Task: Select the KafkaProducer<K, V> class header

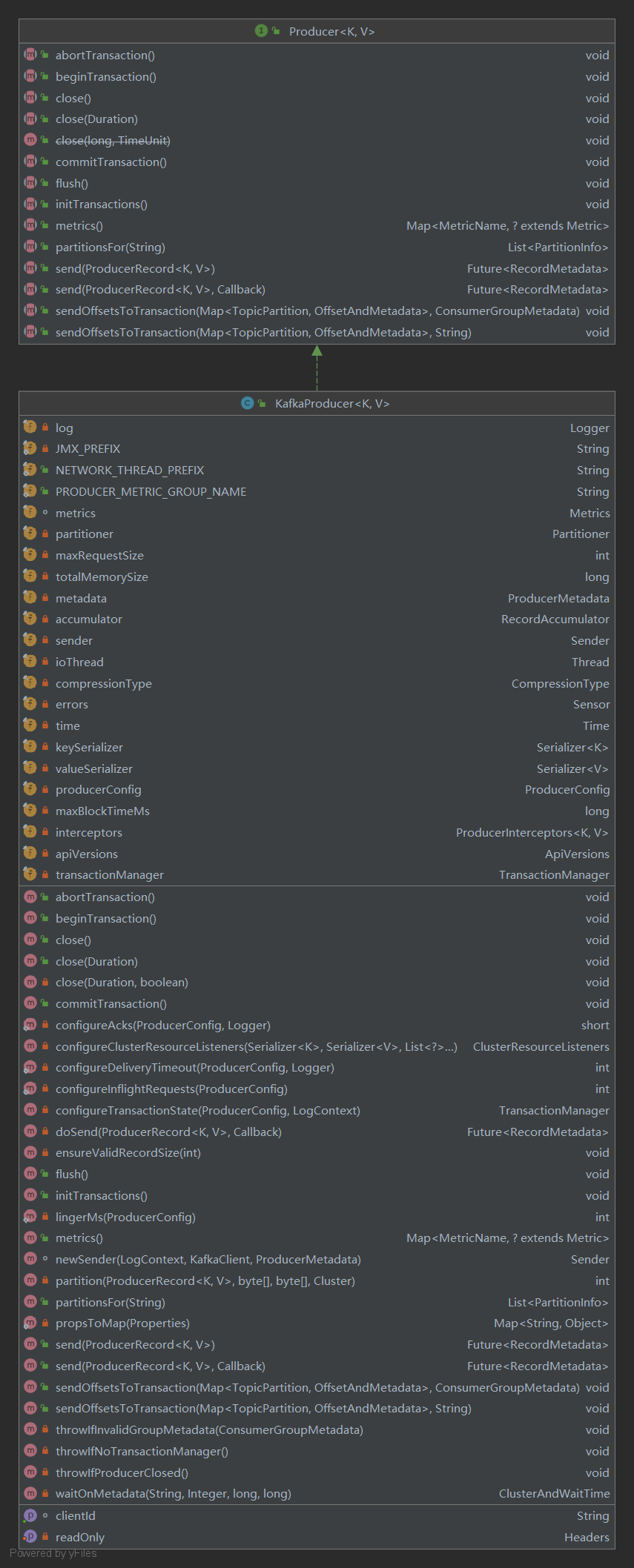Action: [317, 403]
